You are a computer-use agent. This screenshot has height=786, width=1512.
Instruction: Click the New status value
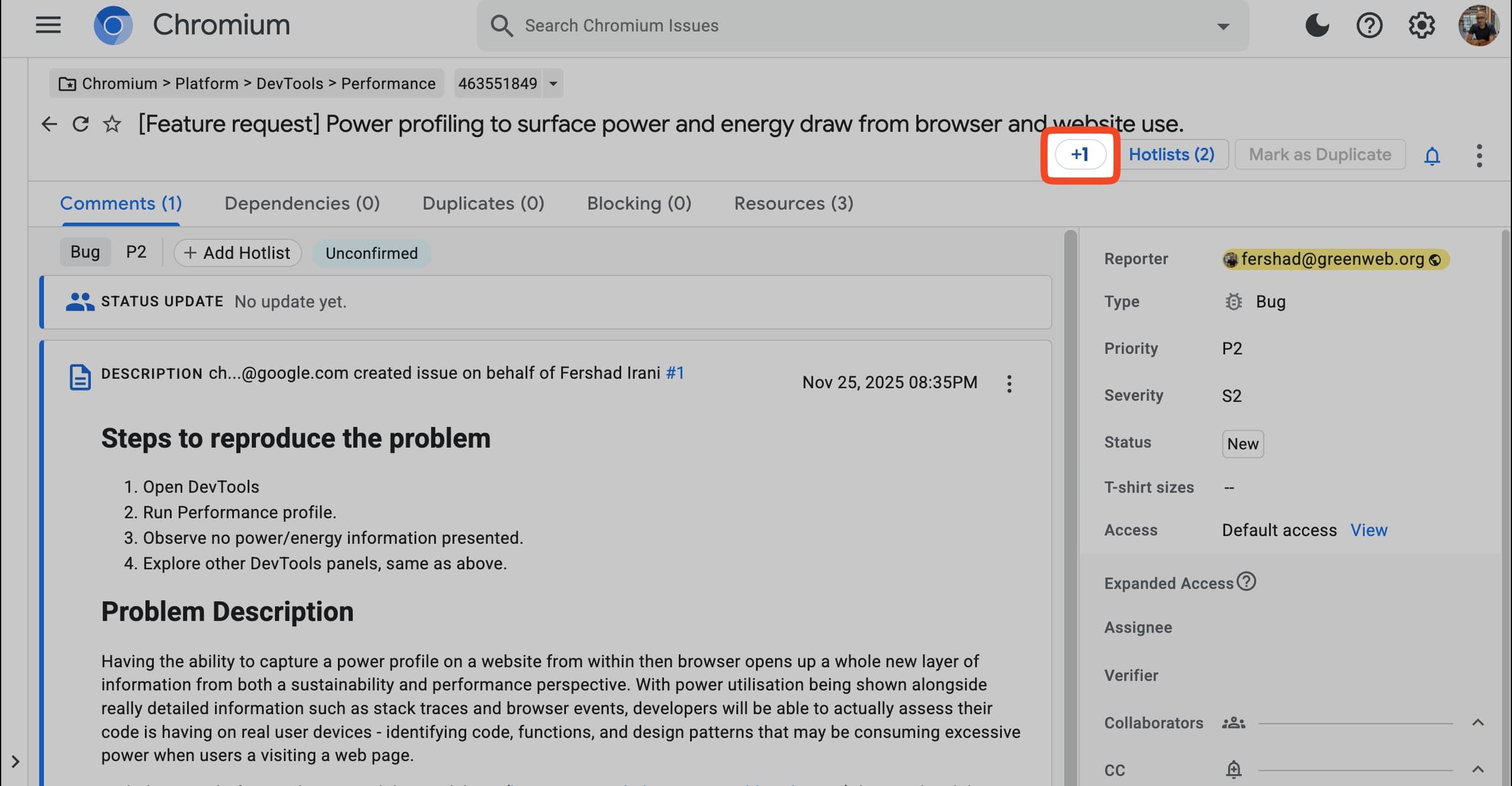tap(1242, 444)
